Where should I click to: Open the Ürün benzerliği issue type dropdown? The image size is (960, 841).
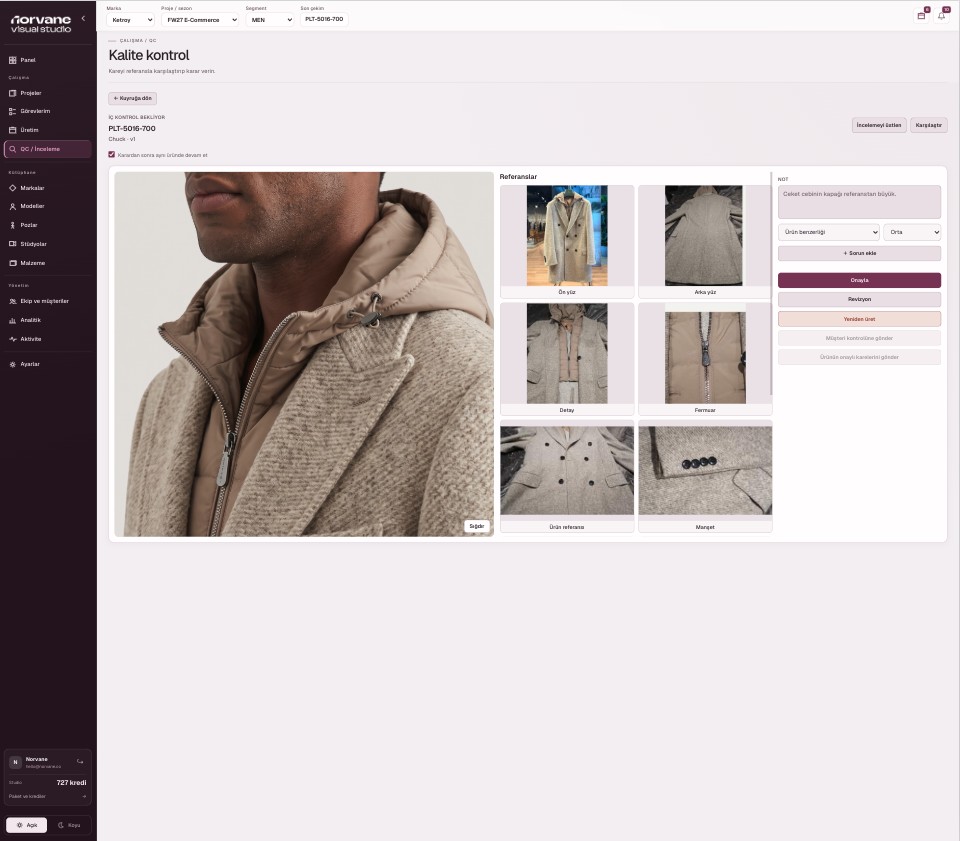click(x=828, y=232)
